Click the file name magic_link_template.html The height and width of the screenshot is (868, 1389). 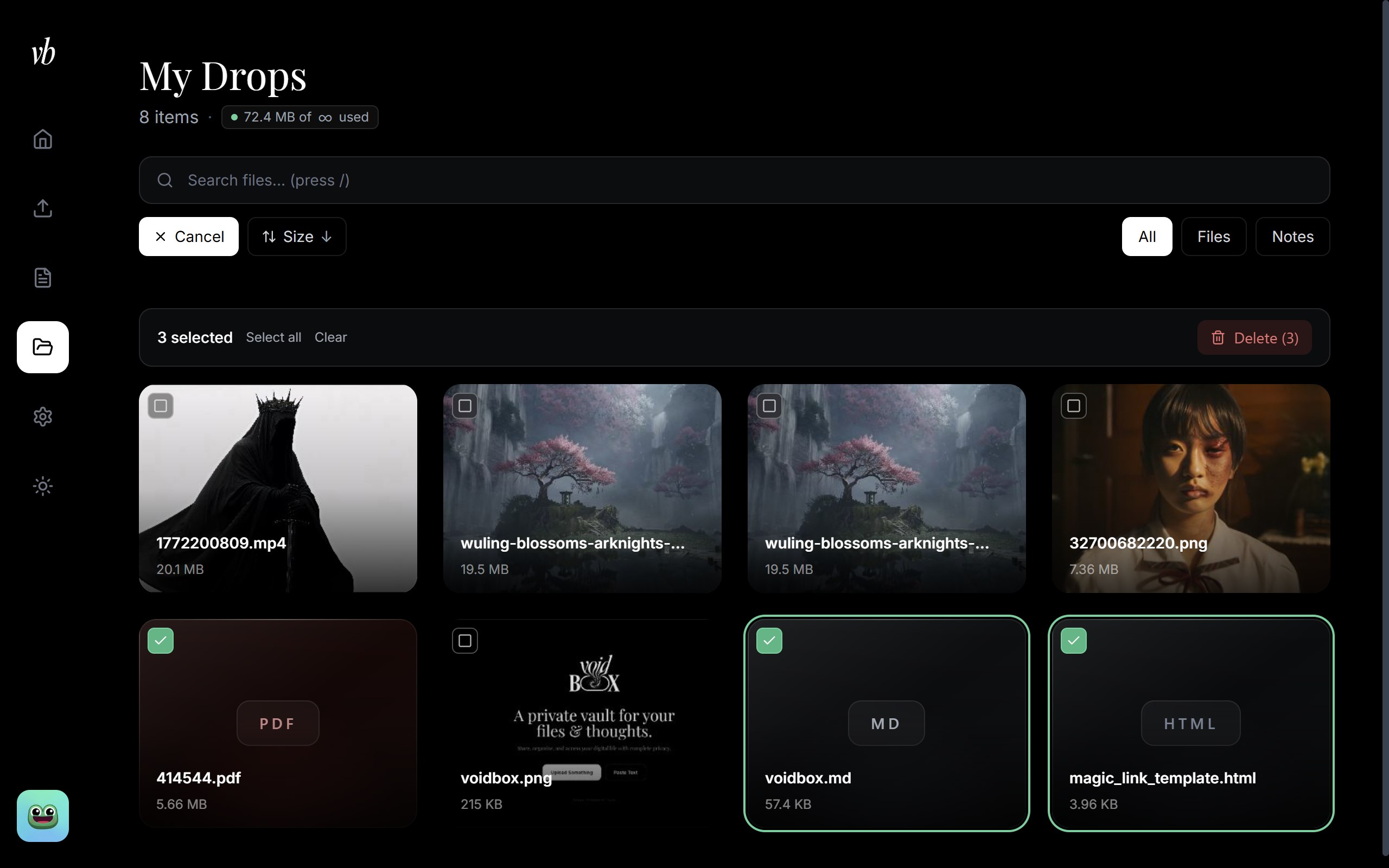click(1162, 778)
